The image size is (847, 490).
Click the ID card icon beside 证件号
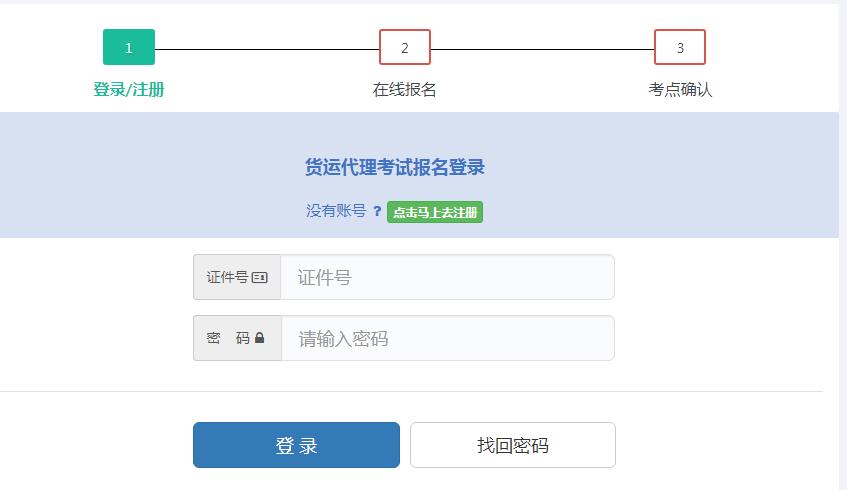pyautogui.click(x=260, y=277)
